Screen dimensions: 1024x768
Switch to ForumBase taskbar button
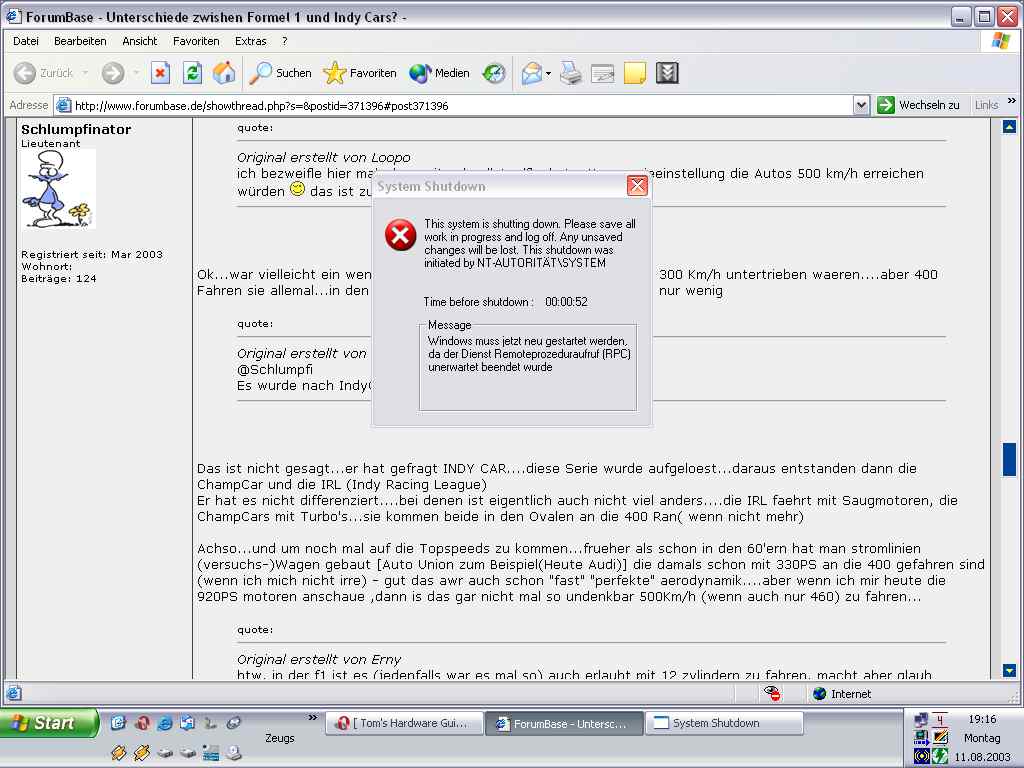[564, 724]
